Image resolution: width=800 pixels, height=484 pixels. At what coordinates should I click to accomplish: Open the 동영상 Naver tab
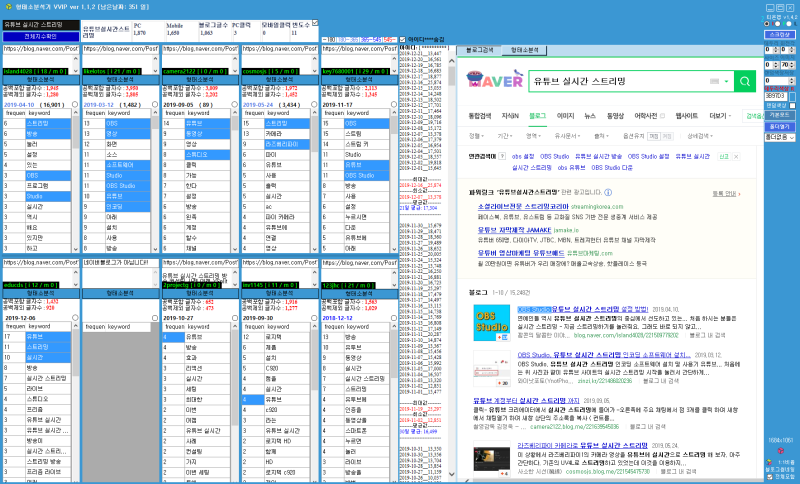point(615,116)
